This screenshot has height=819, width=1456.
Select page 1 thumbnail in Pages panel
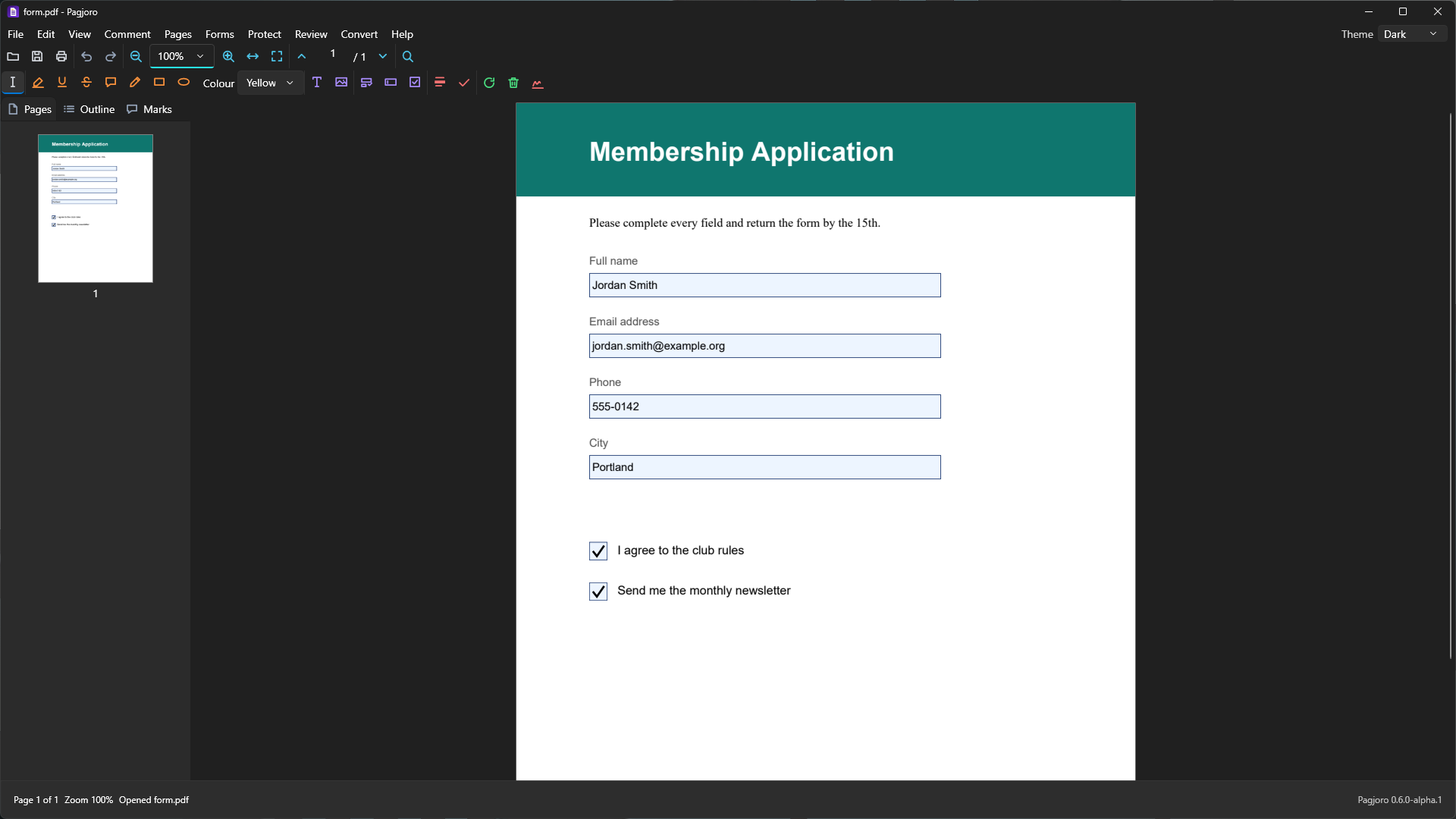click(96, 209)
